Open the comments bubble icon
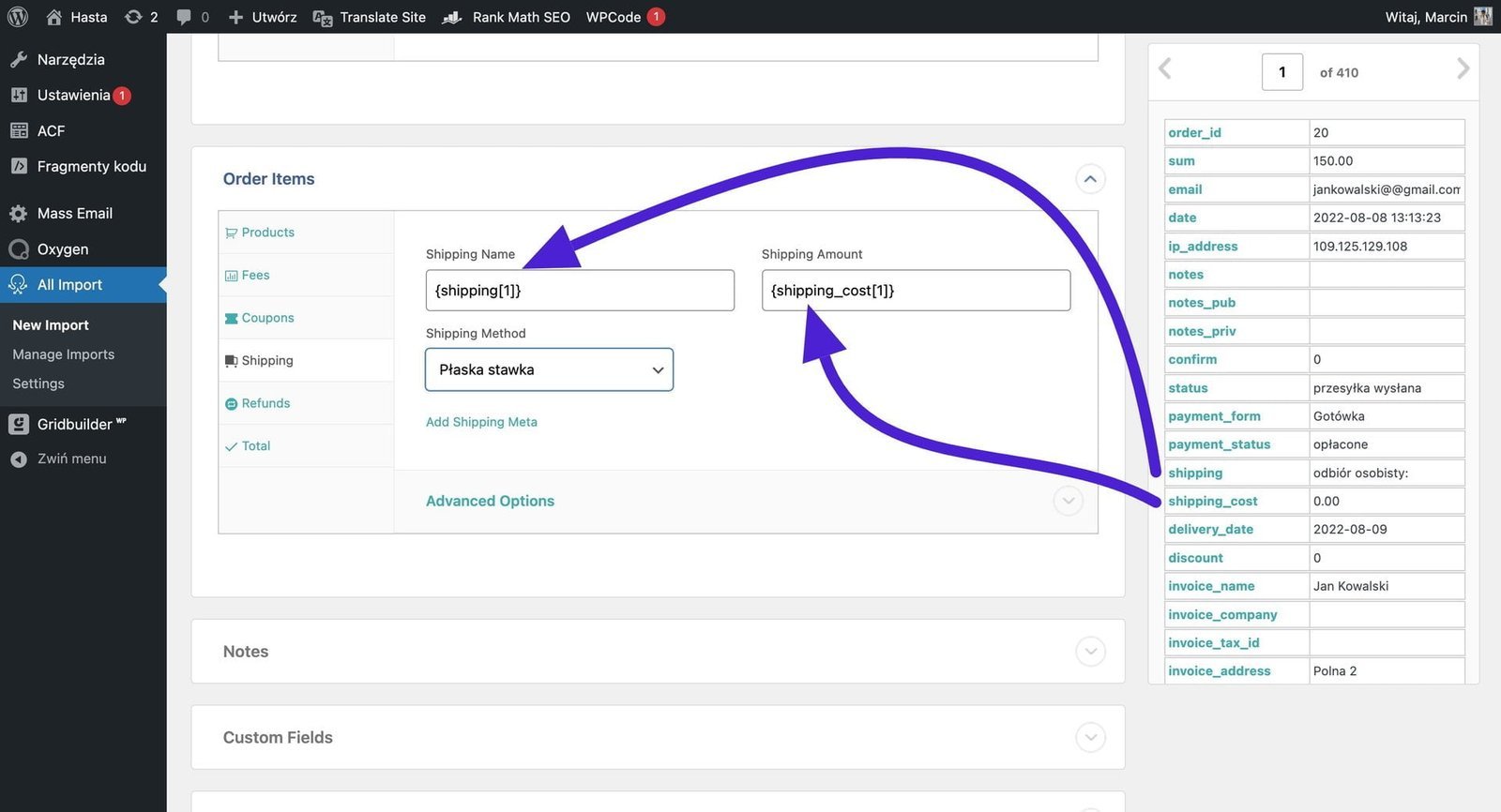1501x812 pixels. click(x=184, y=17)
